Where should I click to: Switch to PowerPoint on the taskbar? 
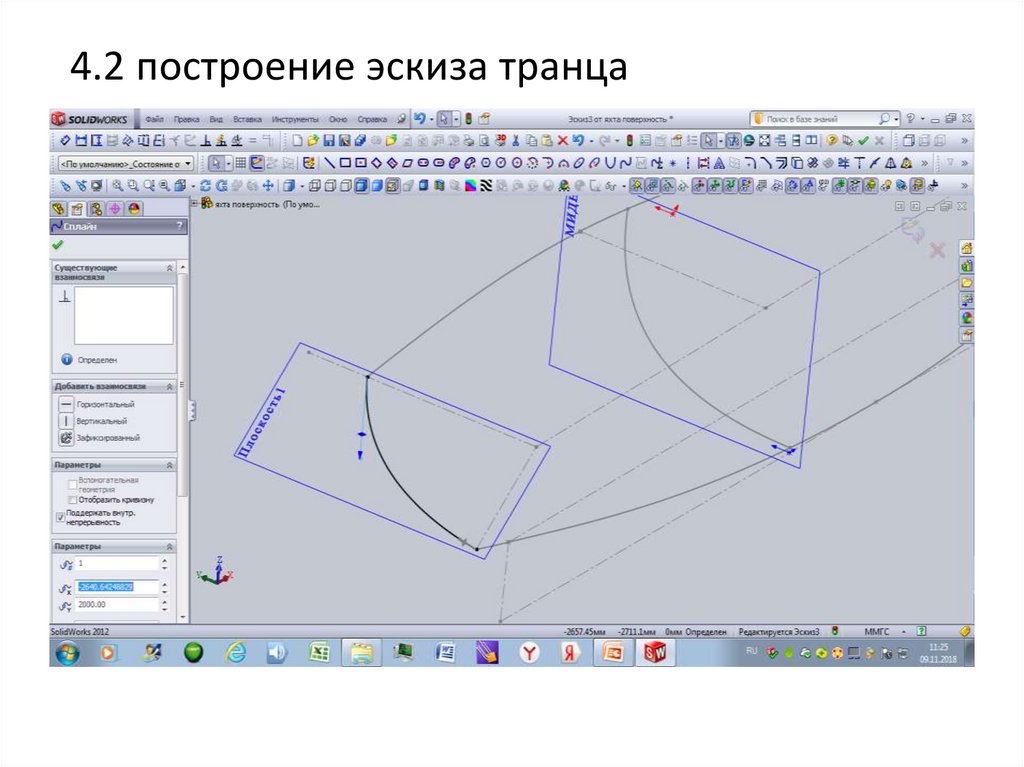(x=613, y=653)
